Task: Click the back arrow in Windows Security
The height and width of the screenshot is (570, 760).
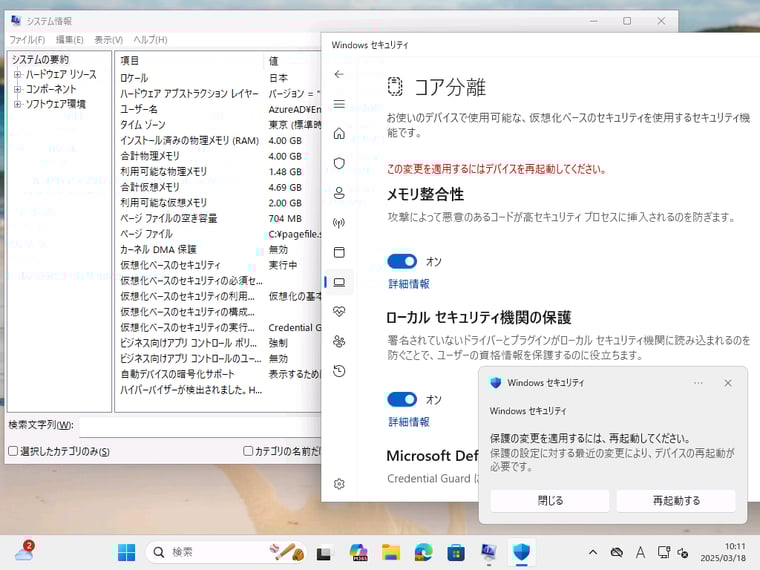Action: click(339, 74)
